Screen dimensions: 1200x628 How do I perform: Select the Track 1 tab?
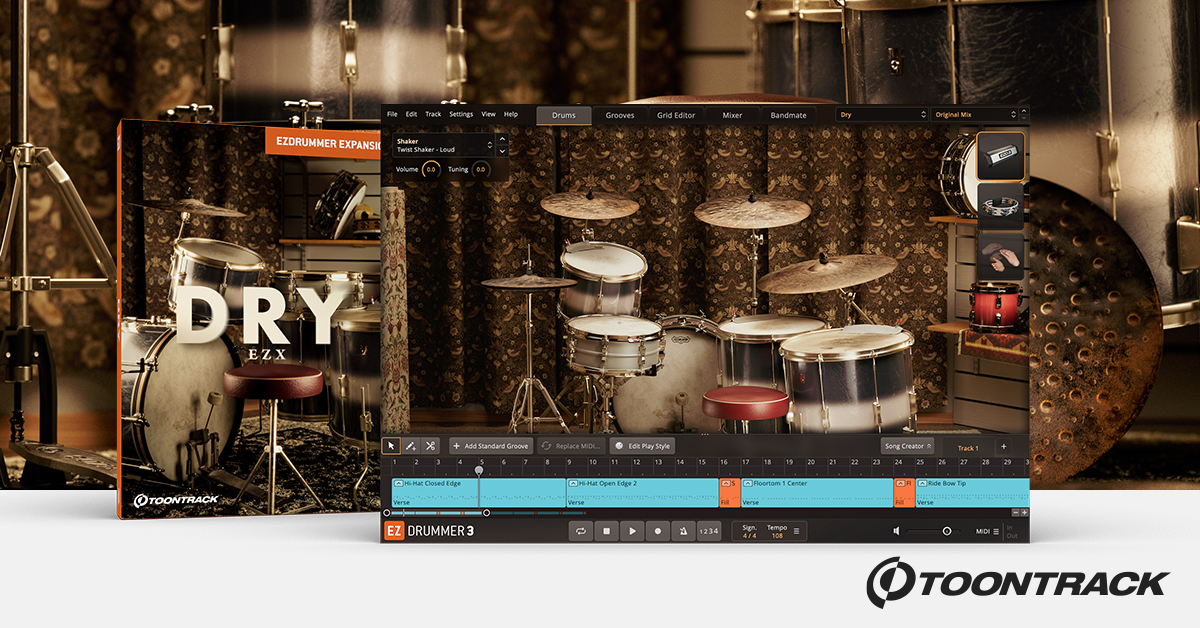(x=967, y=447)
